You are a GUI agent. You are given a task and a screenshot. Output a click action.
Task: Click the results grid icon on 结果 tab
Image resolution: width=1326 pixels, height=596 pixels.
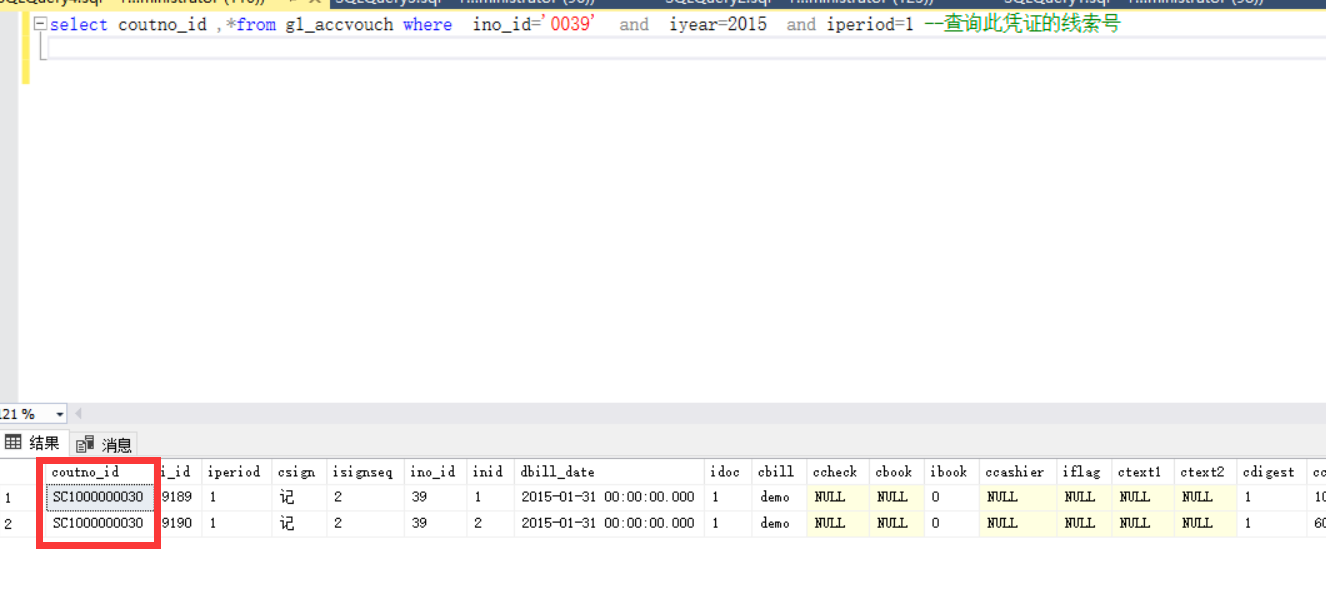pos(13,443)
